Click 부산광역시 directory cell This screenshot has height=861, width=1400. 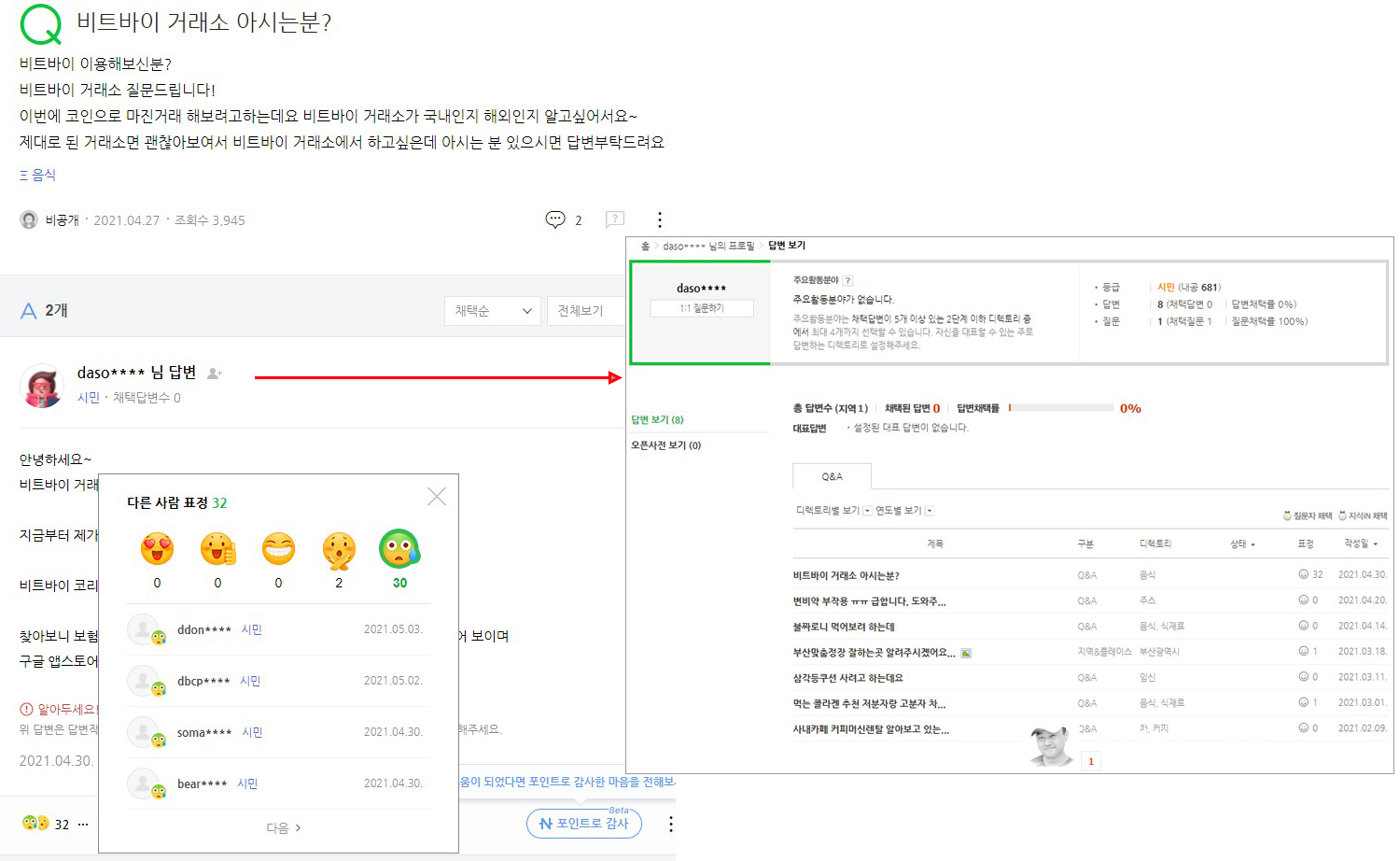[x=1159, y=652]
